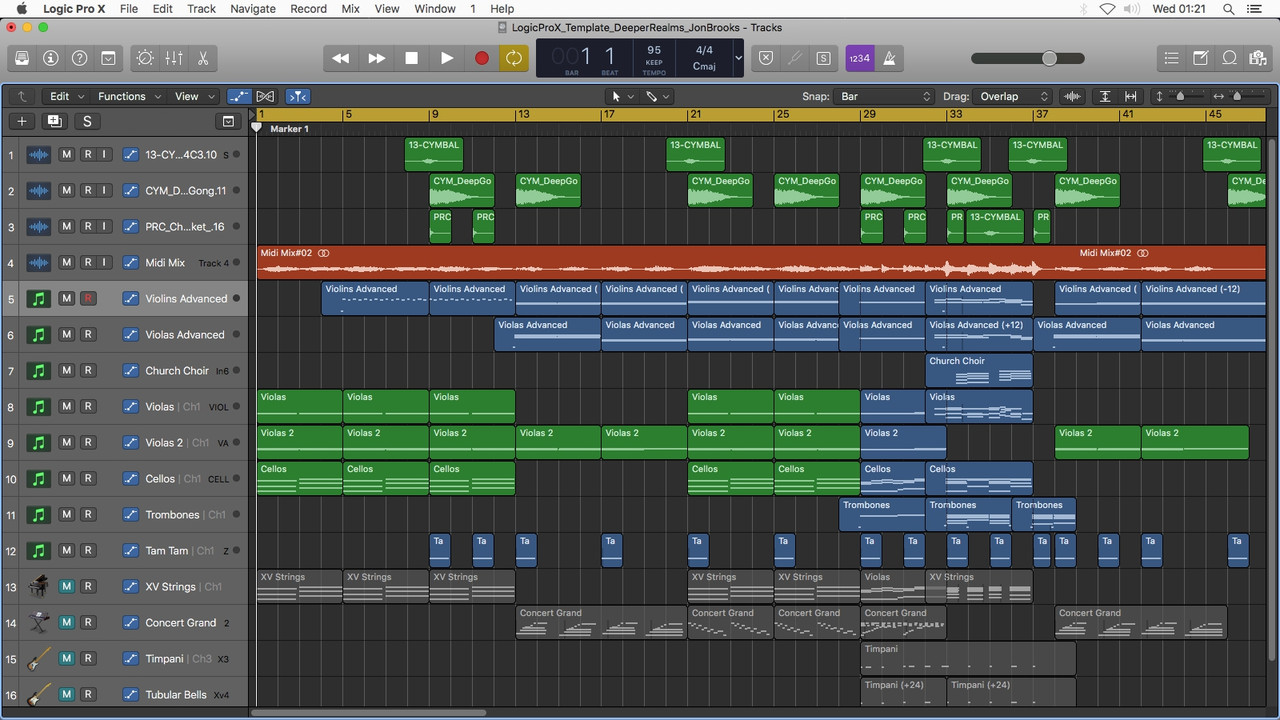Fast forward the playhead

pos(376,58)
